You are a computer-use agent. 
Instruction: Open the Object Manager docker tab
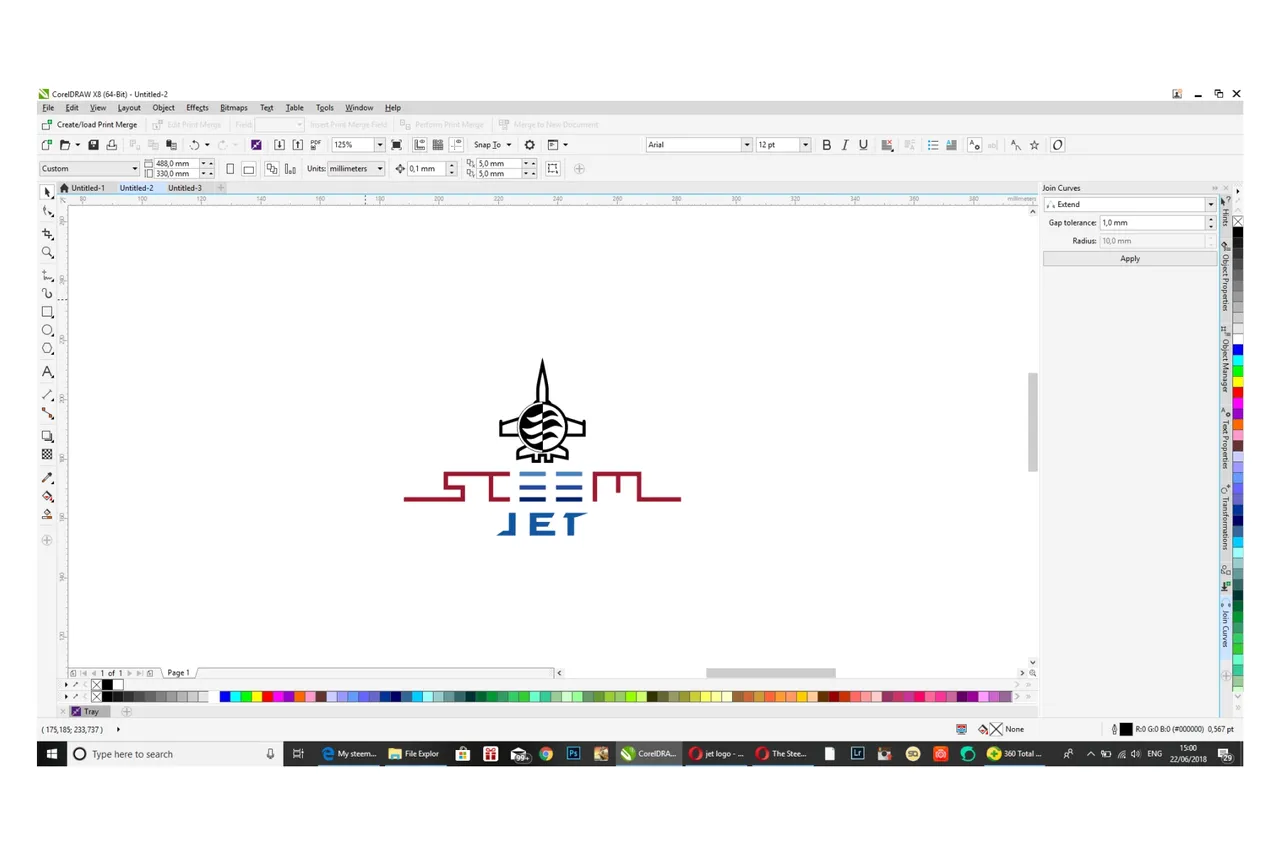pyautogui.click(x=1225, y=358)
